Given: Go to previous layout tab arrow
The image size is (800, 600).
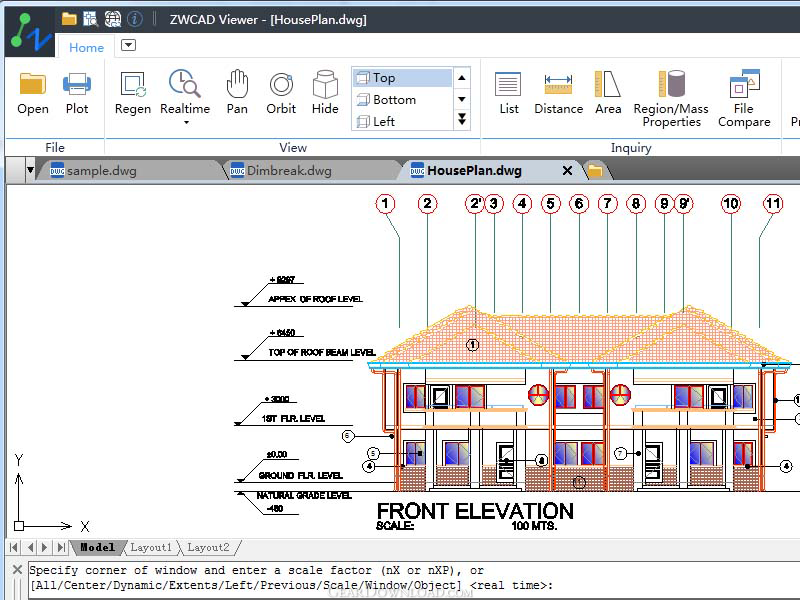Looking at the screenshot, I should coord(30,547).
